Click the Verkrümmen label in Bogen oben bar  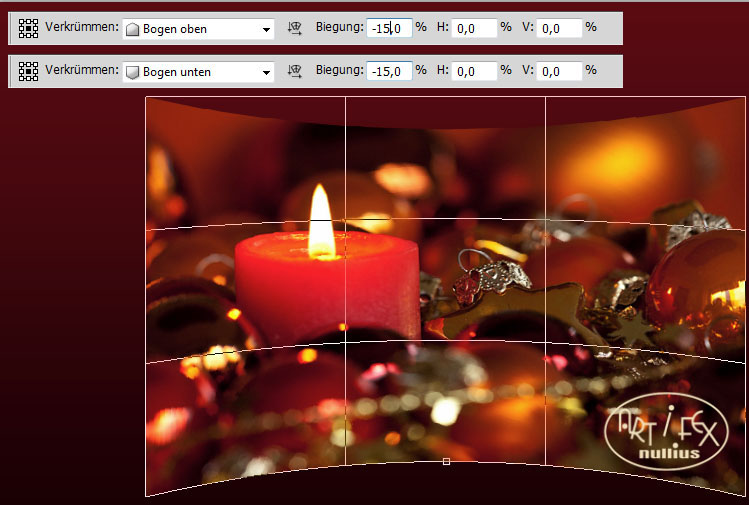click(x=82, y=27)
